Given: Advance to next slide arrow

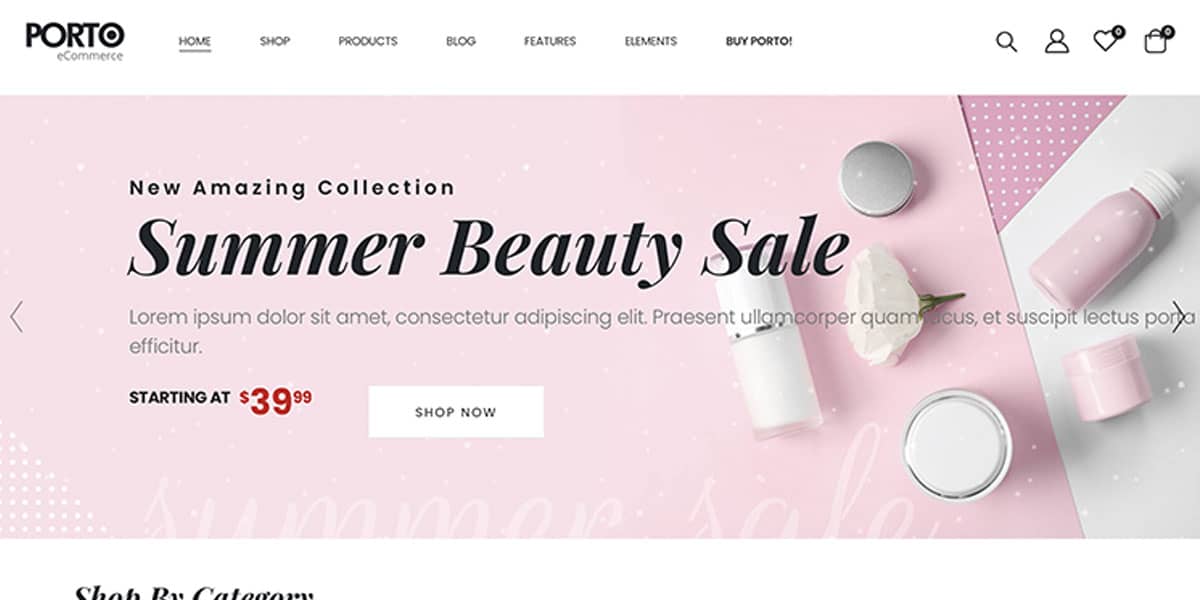Looking at the screenshot, I should point(1181,317).
